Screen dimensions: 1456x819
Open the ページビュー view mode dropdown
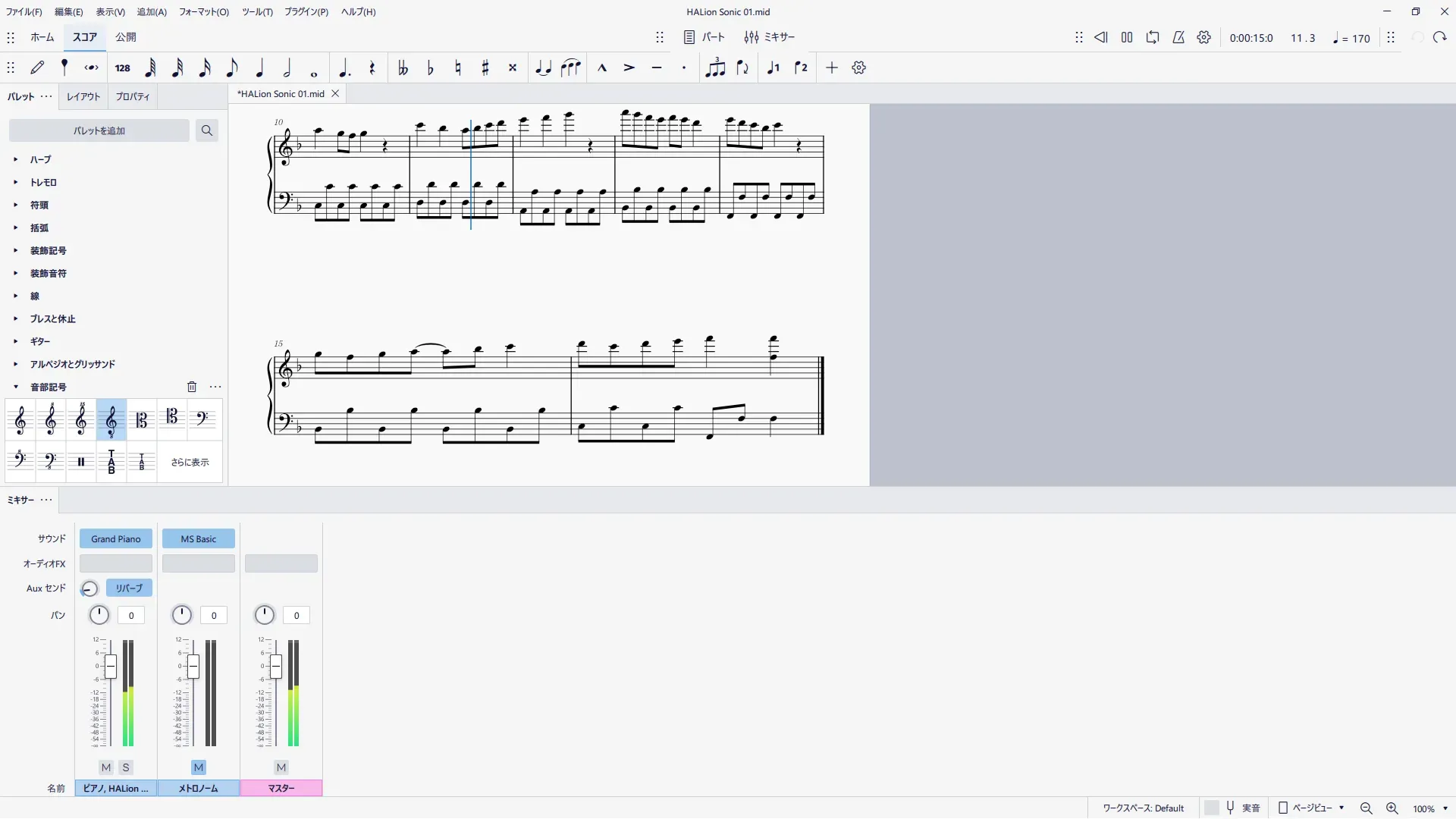coord(1313,808)
